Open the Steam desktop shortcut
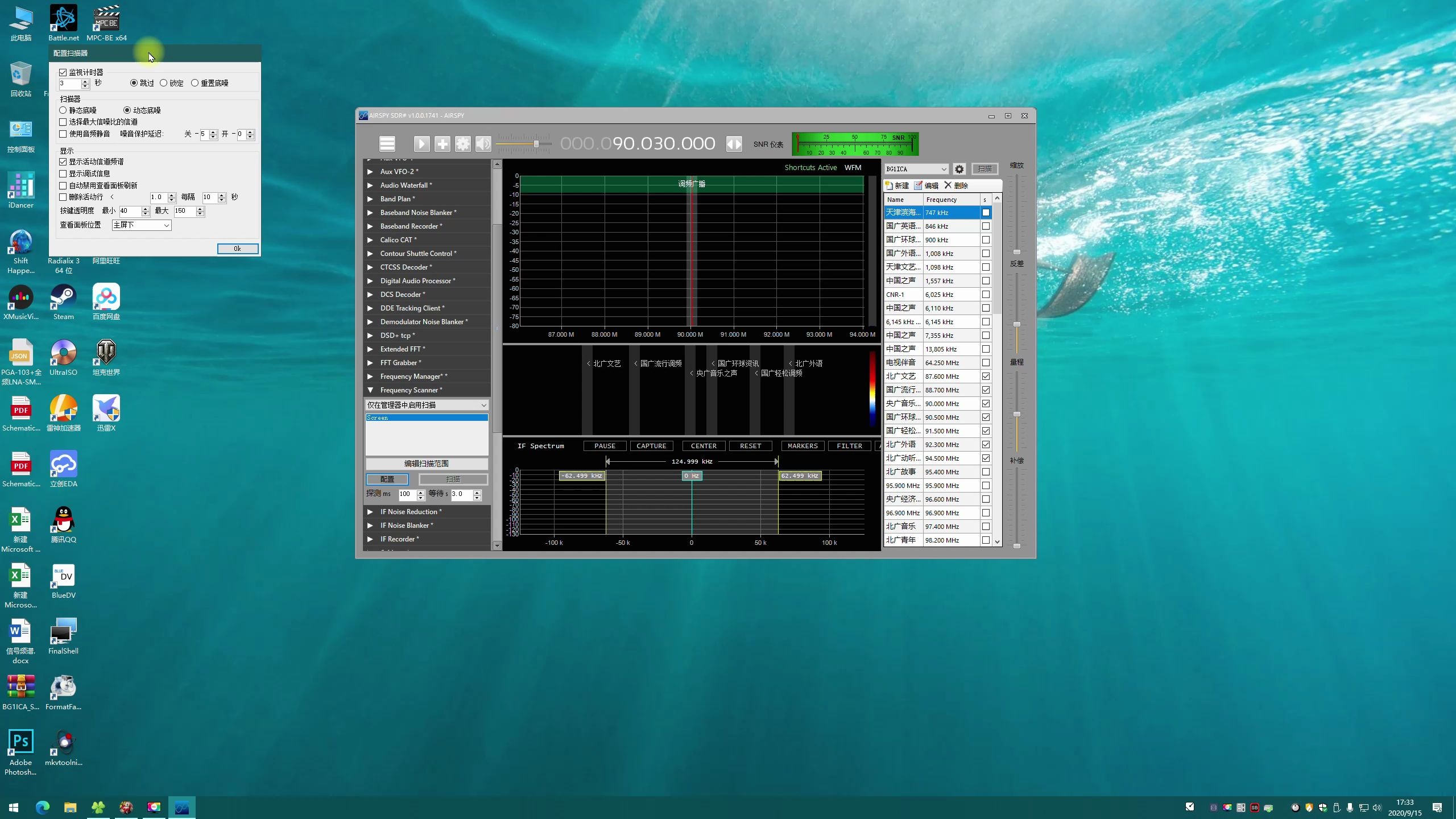The height and width of the screenshot is (819, 1456). (x=64, y=303)
